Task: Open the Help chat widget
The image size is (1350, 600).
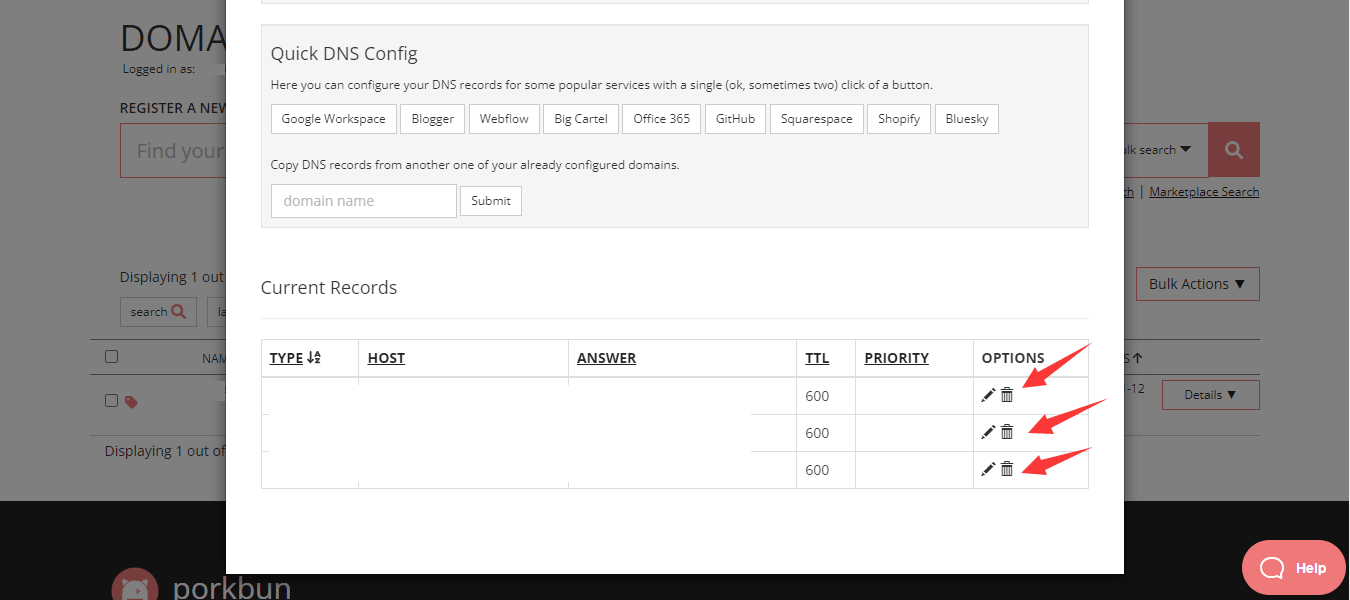Action: (1293, 568)
